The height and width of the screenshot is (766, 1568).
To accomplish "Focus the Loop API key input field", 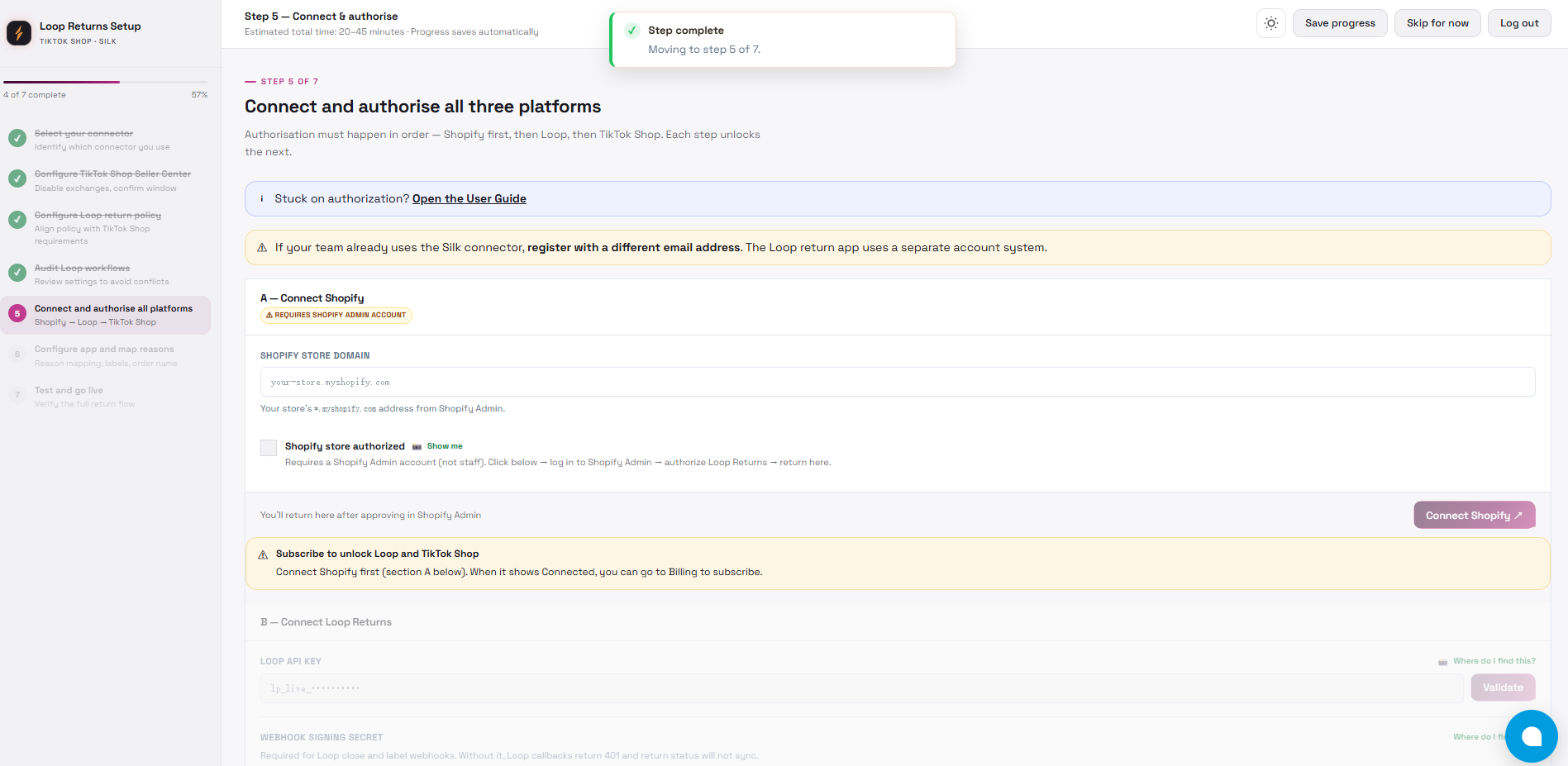I will click(862, 687).
